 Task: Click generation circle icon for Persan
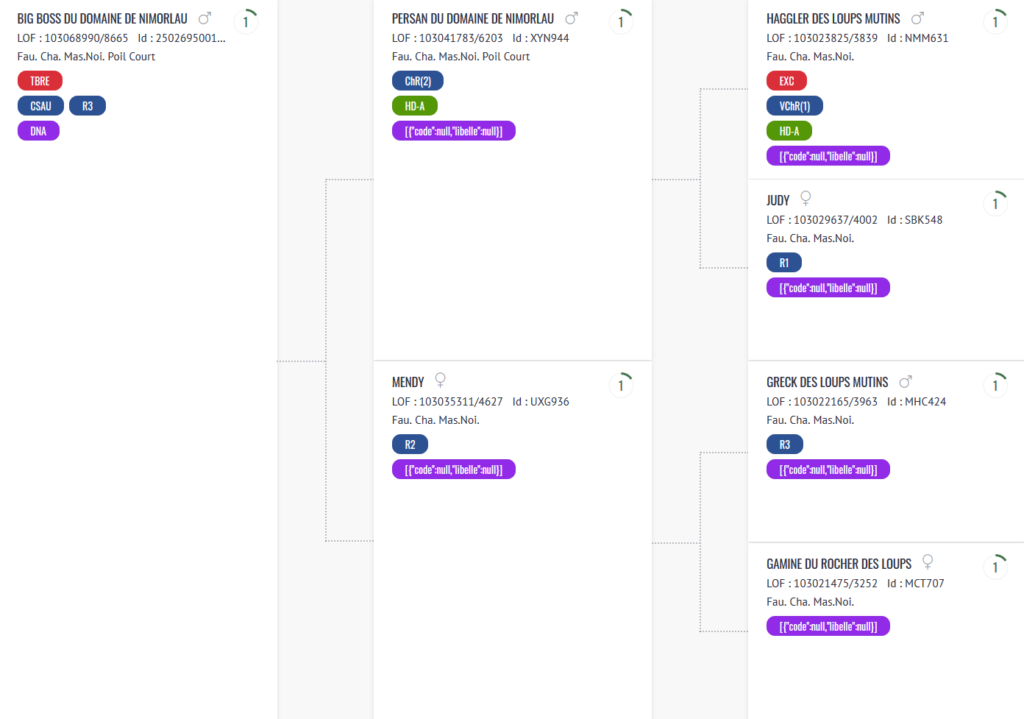[x=621, y=22]
